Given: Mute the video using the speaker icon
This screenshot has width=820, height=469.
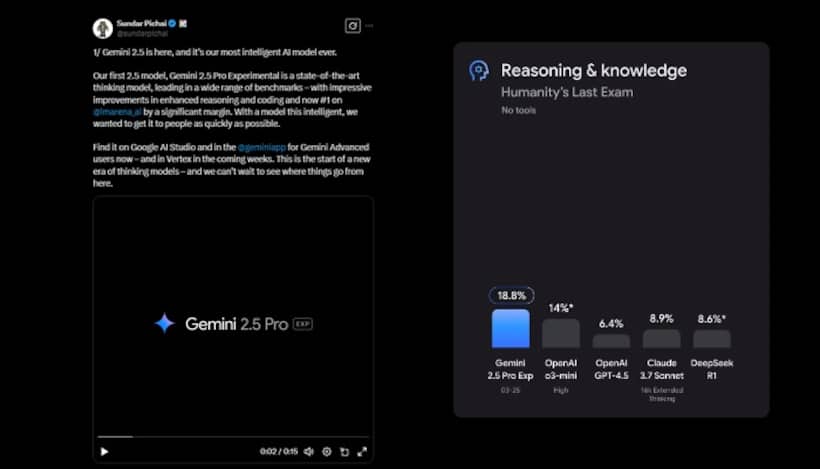Looking at the screenshot, I should tap(309, 452).
